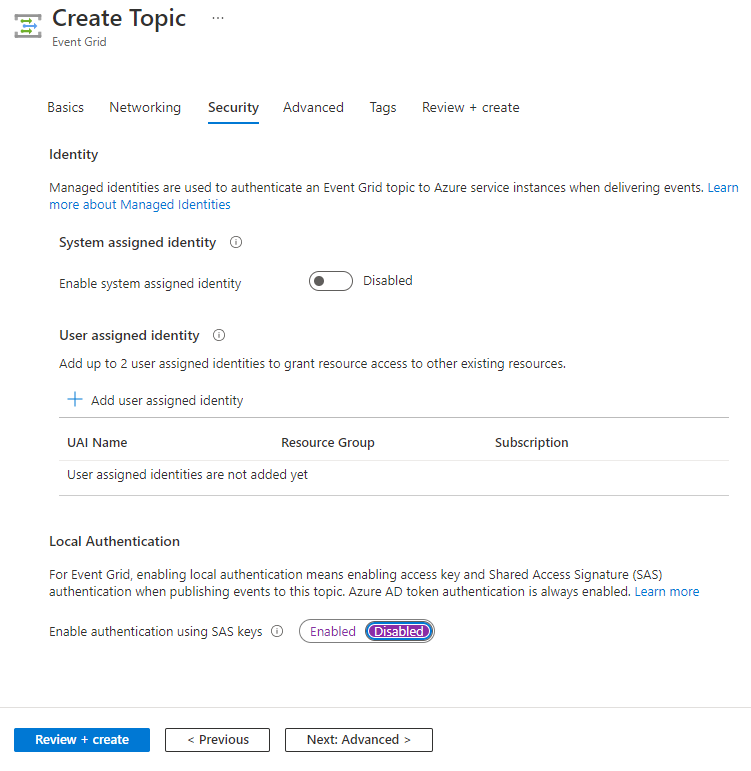Select Disabled for SAS key authentication
Viewport: 751px width, 771px height.
(399, 631)
